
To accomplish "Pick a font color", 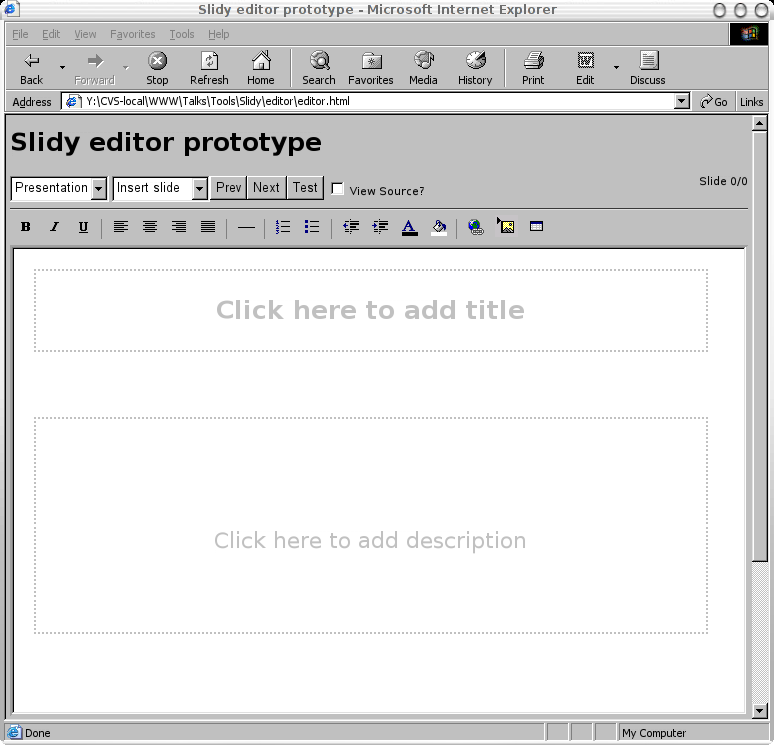I will 409,227.
